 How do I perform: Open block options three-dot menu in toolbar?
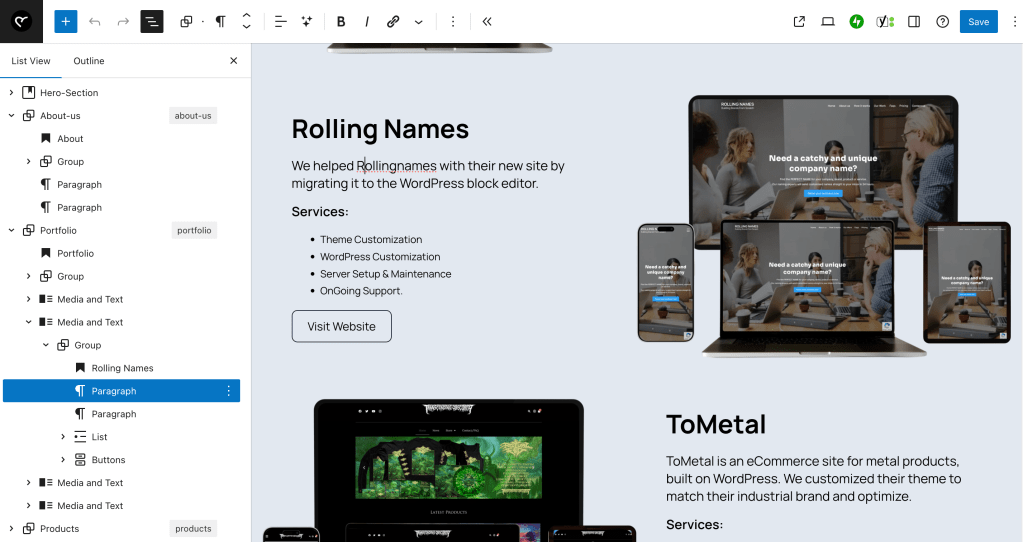(453, 22)
